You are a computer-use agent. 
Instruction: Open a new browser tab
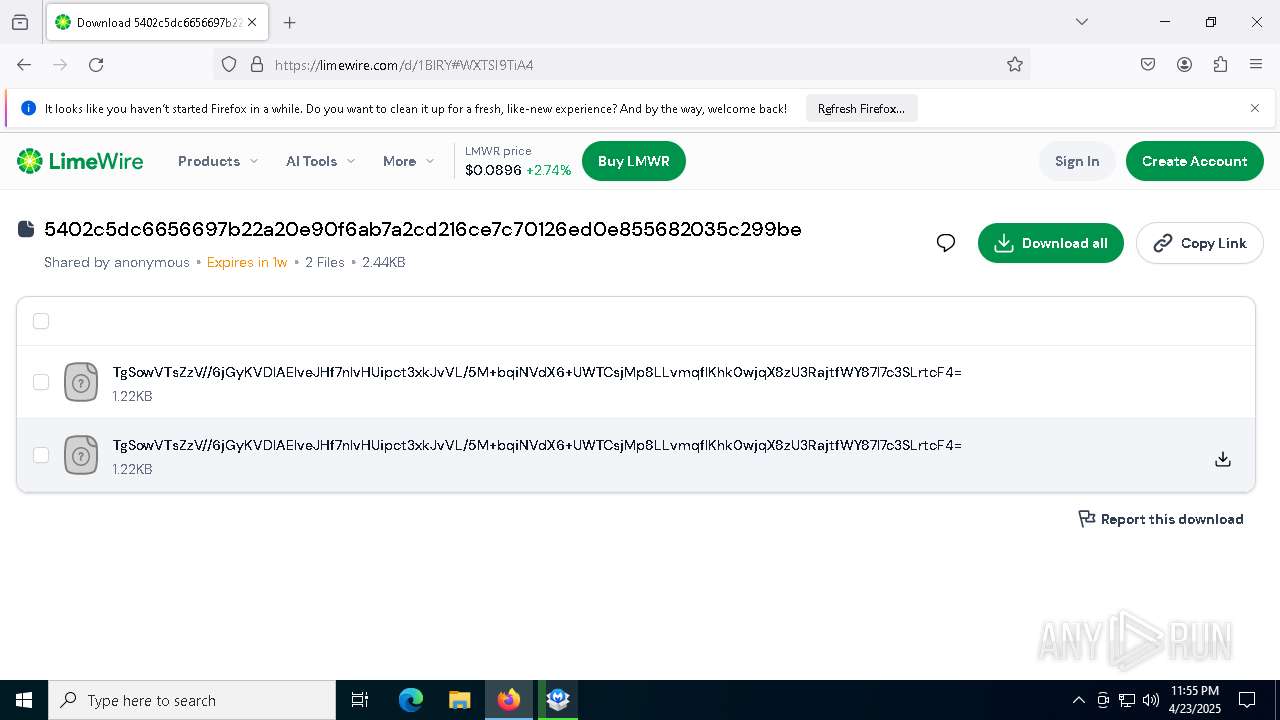(x=289, y=22)
